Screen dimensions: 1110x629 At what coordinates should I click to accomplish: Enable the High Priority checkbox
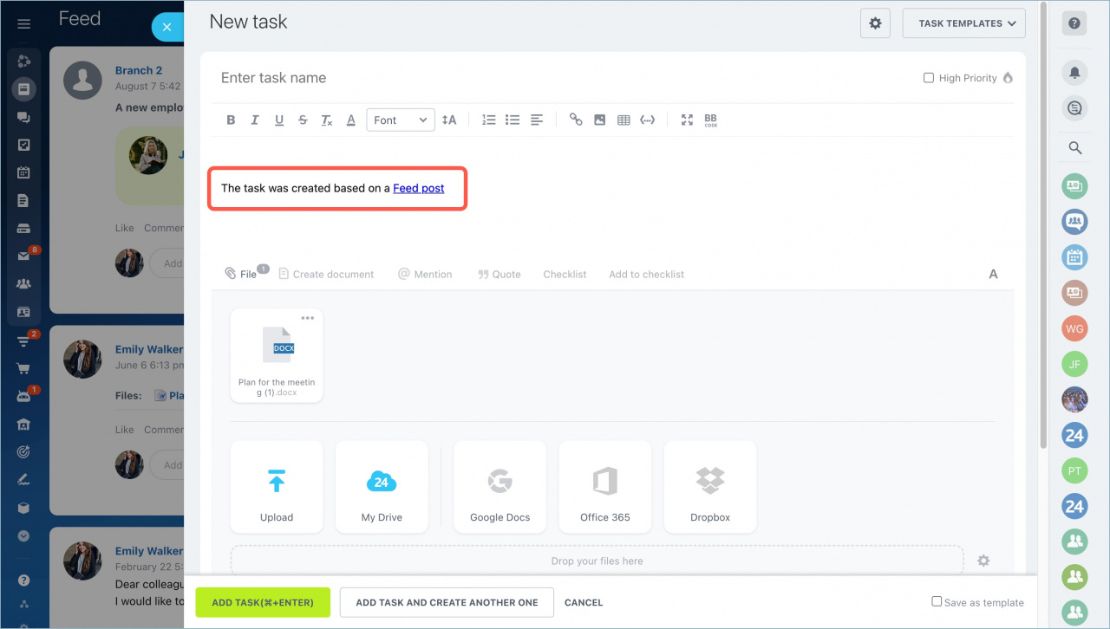928,78
